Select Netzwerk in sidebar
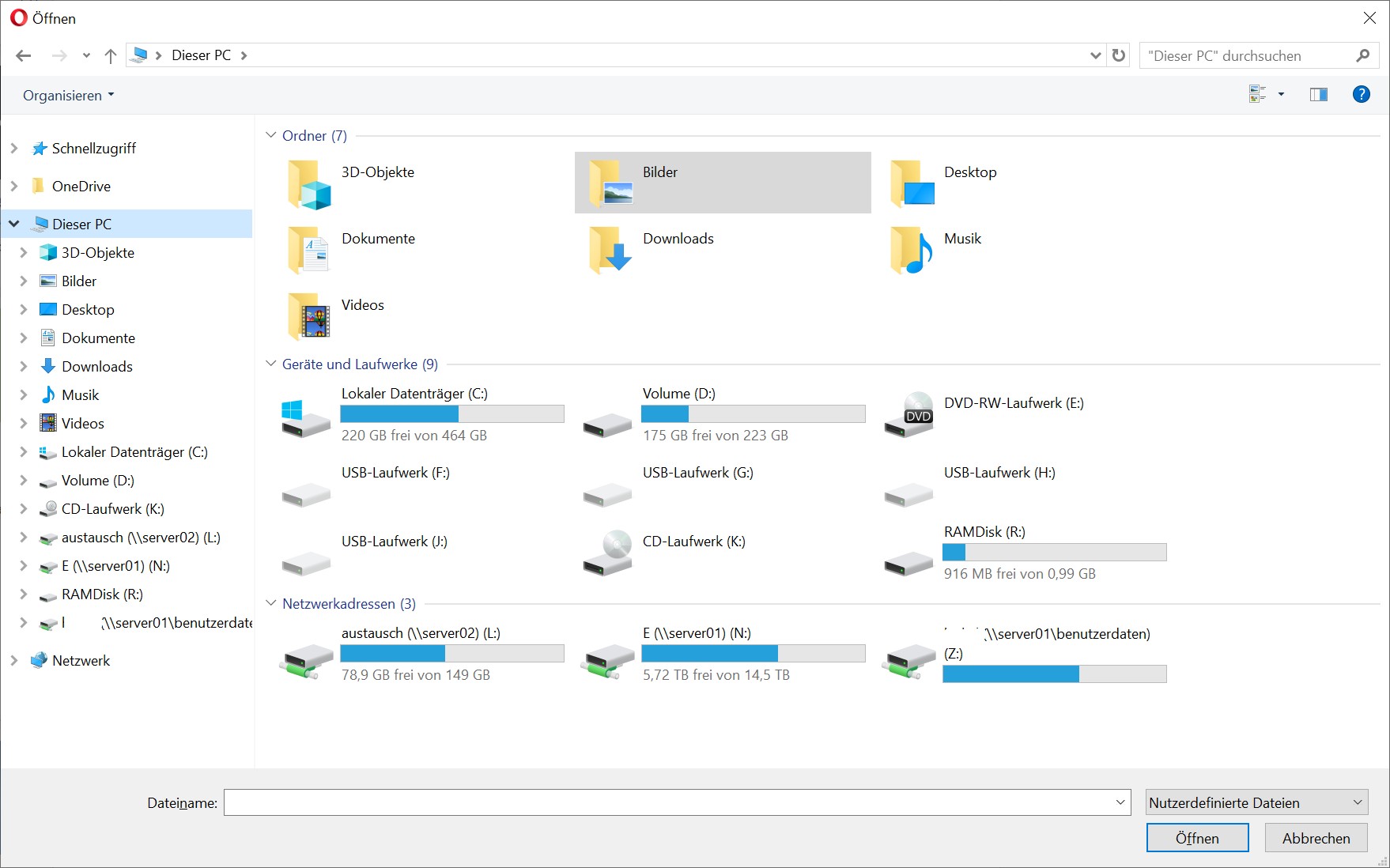This screenshot has width=1390, height=868. (x=81, y=660)
